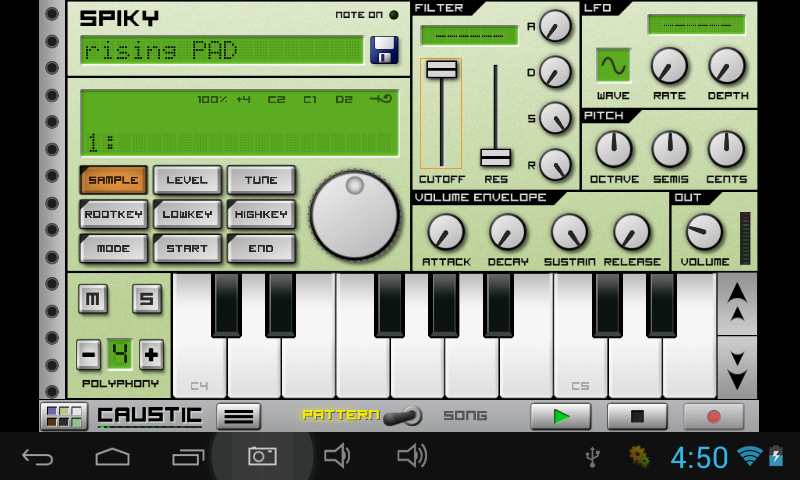Select the ROOTKEY parameter button
The height and width of the screenshot is (480, 800).
pos(113,214)
